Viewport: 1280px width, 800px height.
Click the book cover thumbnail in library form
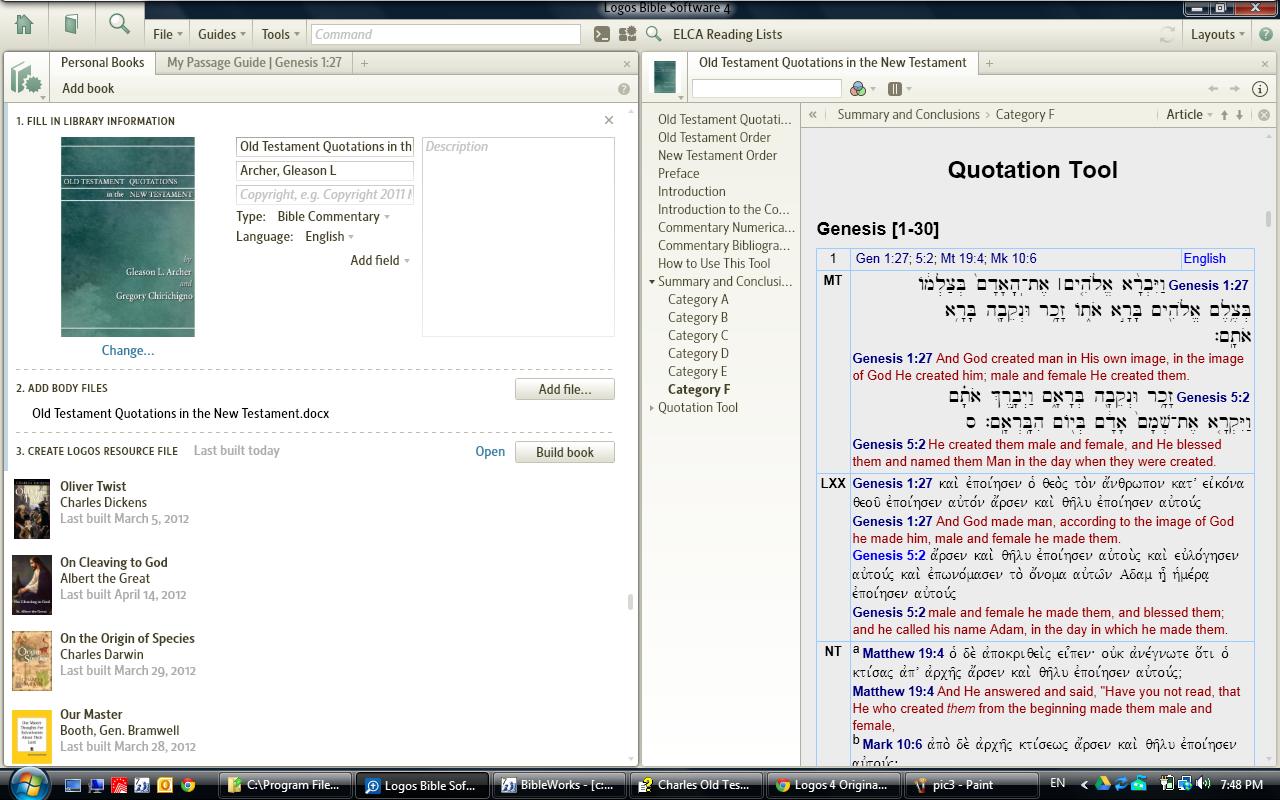click(x=128, y=237)
